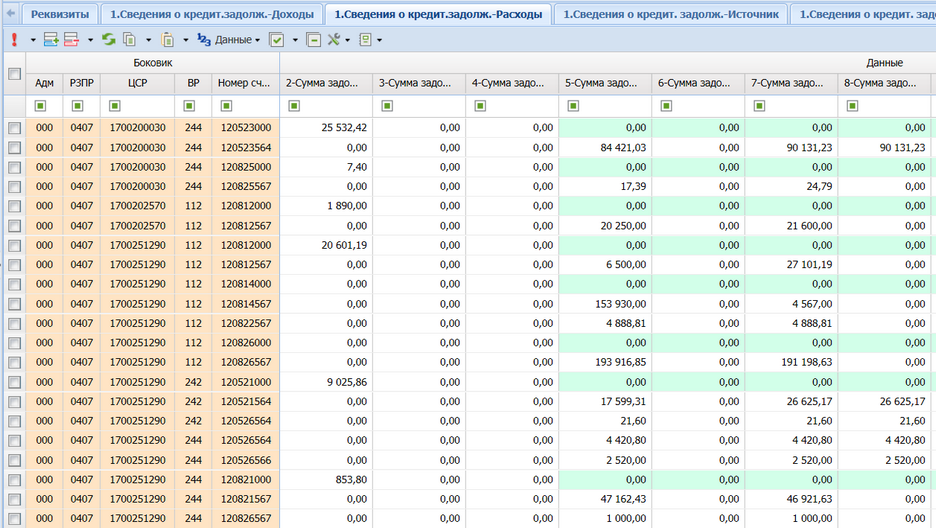Open filter icon under 6-Сумма задо... column
Viewport: 936px width, 528px height.
[666, 106]
